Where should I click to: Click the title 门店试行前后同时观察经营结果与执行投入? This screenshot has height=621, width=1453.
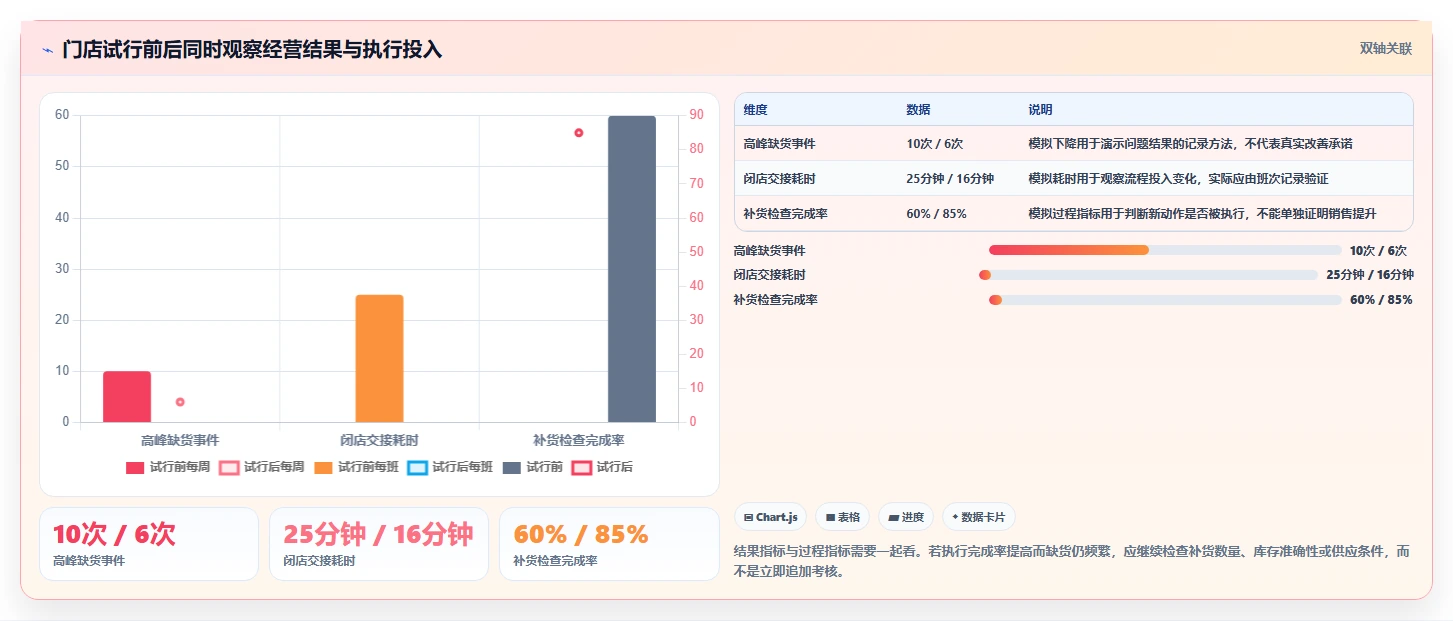click(252, 50)
